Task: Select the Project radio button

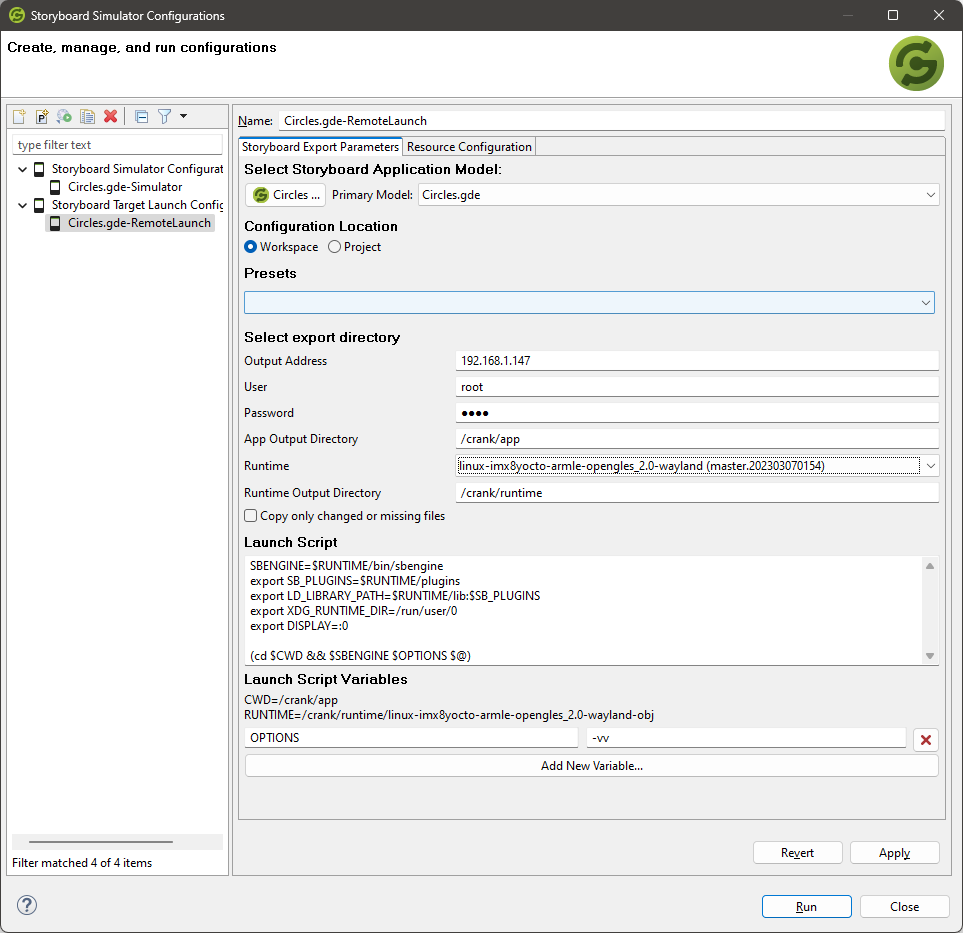Action: 334,247
